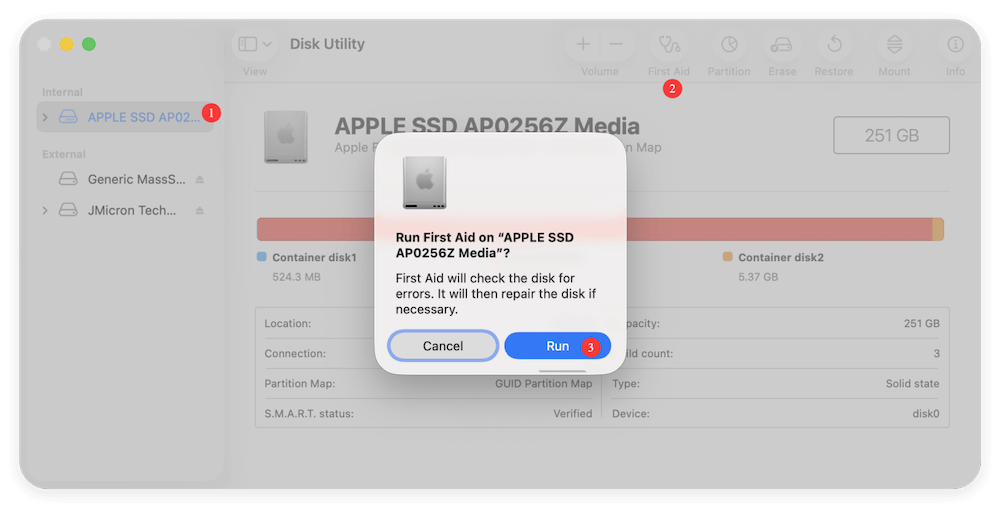The width and height of the screenshot is (1000, 508).
Task: Click the Partition pie-chart icon
Action: tap(729, 45)
